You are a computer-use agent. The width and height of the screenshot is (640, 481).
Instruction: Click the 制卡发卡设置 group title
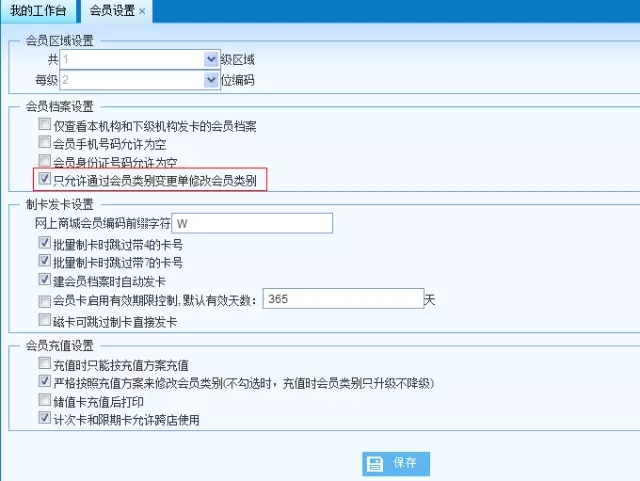pyautogui.click(x=60, y=205)
